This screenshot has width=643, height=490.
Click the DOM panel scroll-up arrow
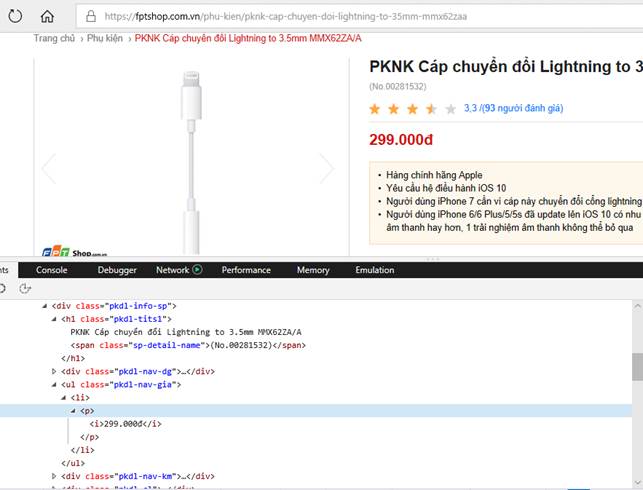point(638,306)
